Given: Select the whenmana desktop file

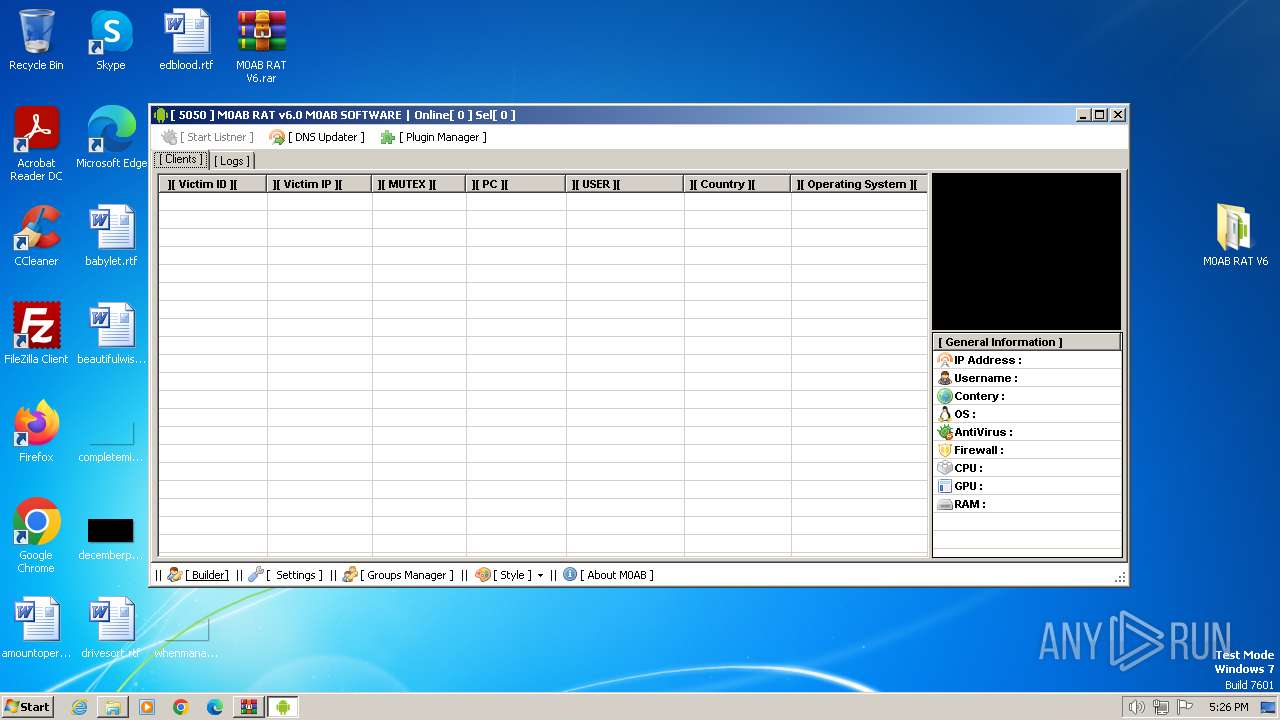Looking at the screenshot, I should click(186, 635).
